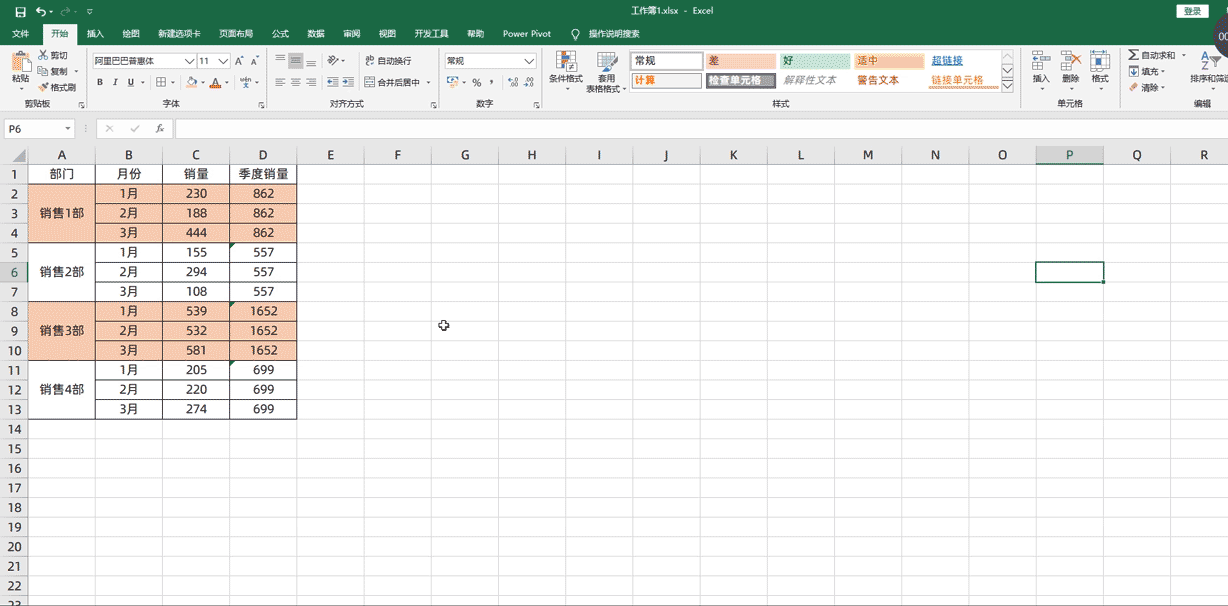Toggle middle align
The image size is (1228, 606).
(296, 61)
